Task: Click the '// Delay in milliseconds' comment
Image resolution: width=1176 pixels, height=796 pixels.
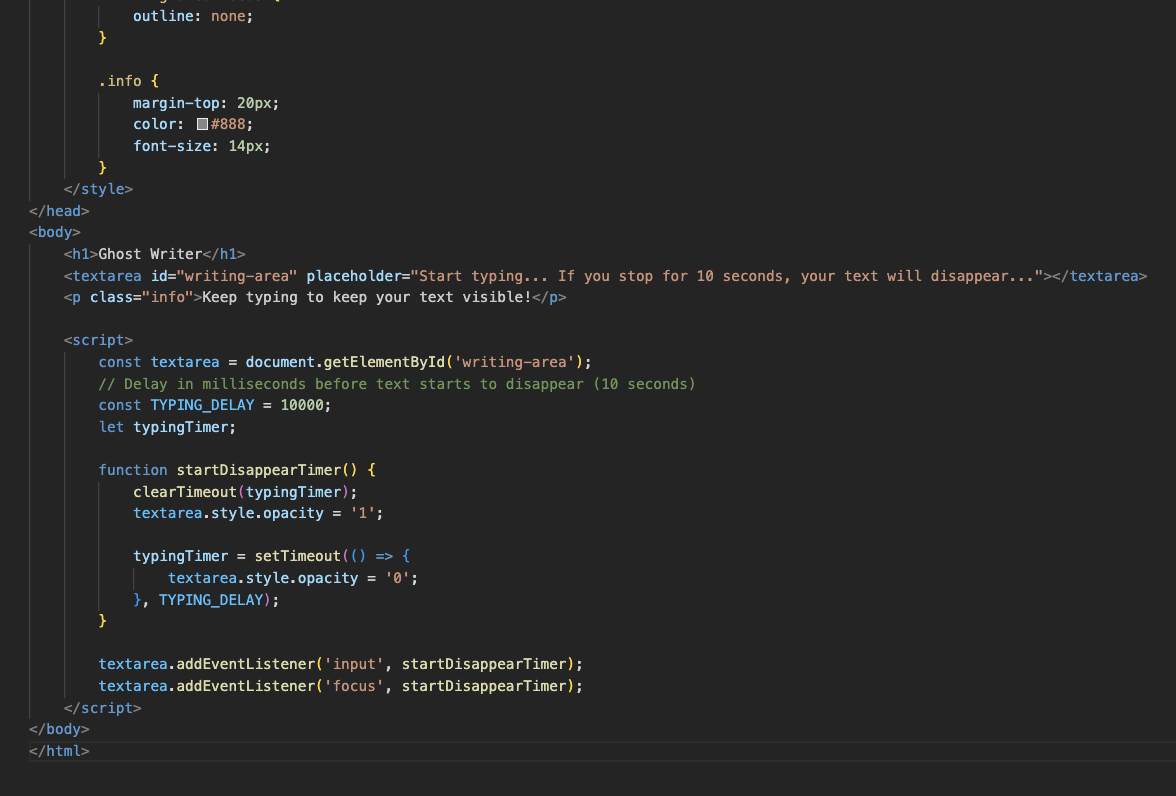Action: tap(397, 384)
